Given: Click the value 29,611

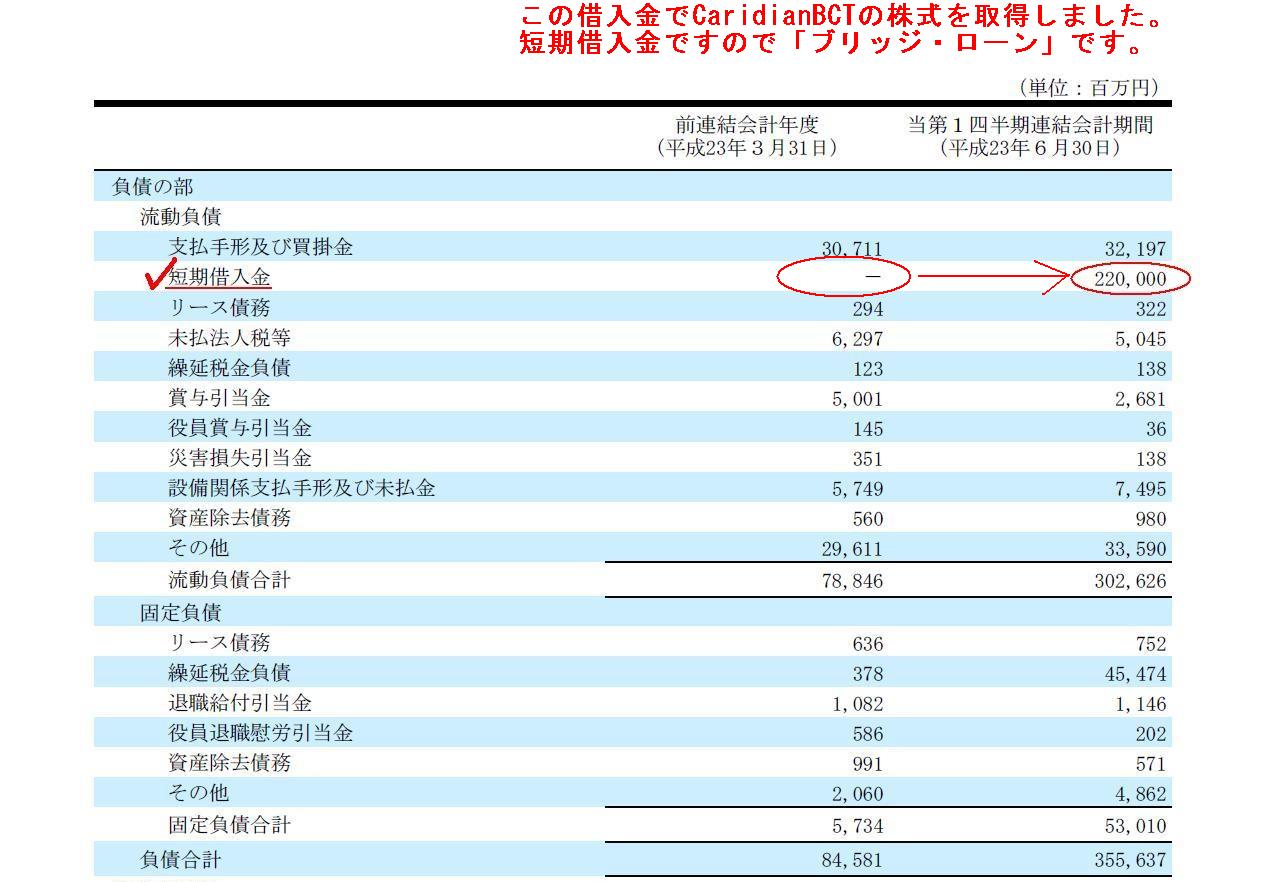Looking at the screenshot, I should coord(851,549).
